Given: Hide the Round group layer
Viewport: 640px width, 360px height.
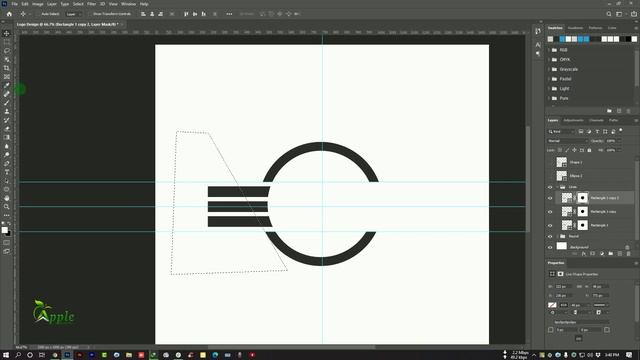Looking at the screenshot, I should (x=550, y=236).
